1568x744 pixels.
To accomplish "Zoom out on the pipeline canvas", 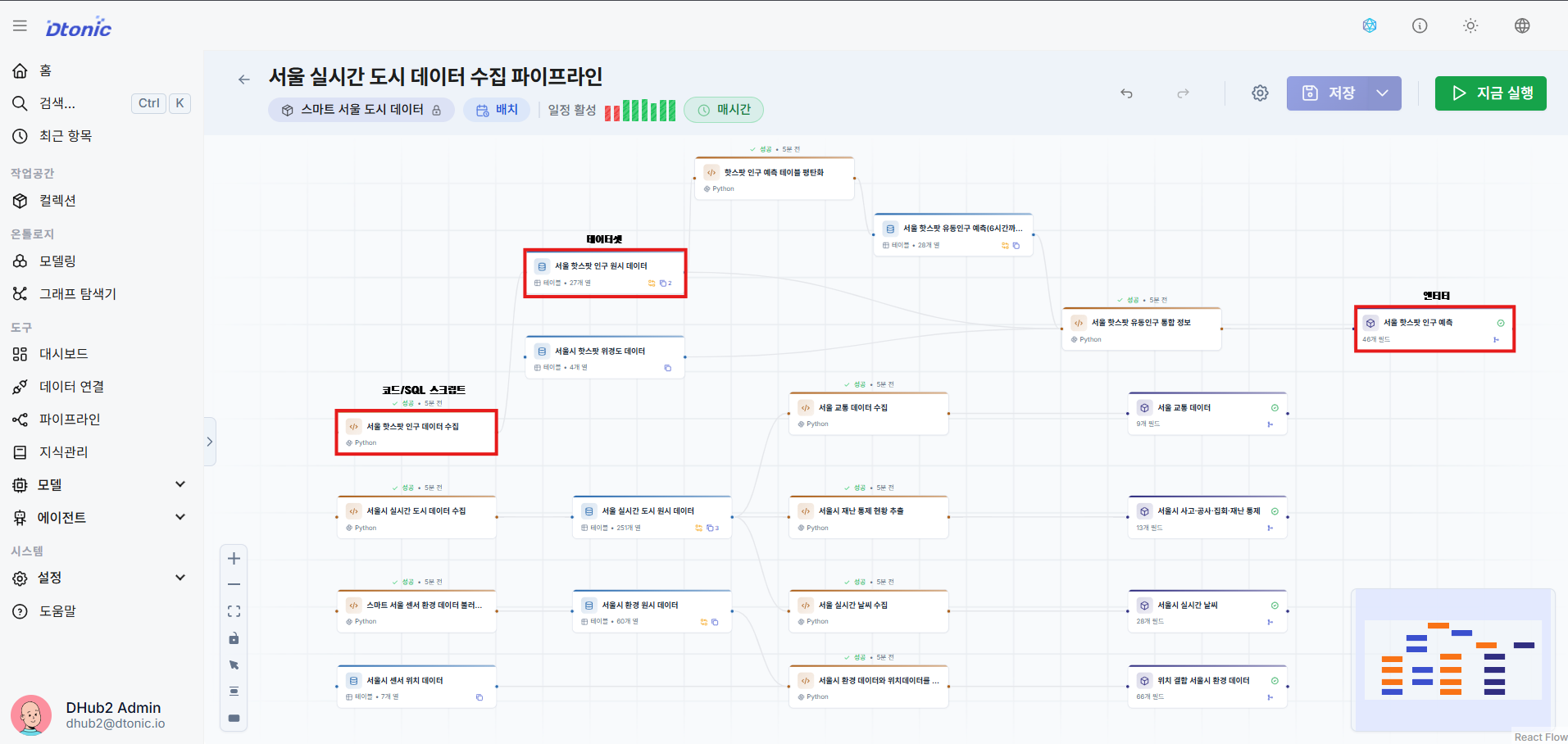I will click(x=234, y=585).
